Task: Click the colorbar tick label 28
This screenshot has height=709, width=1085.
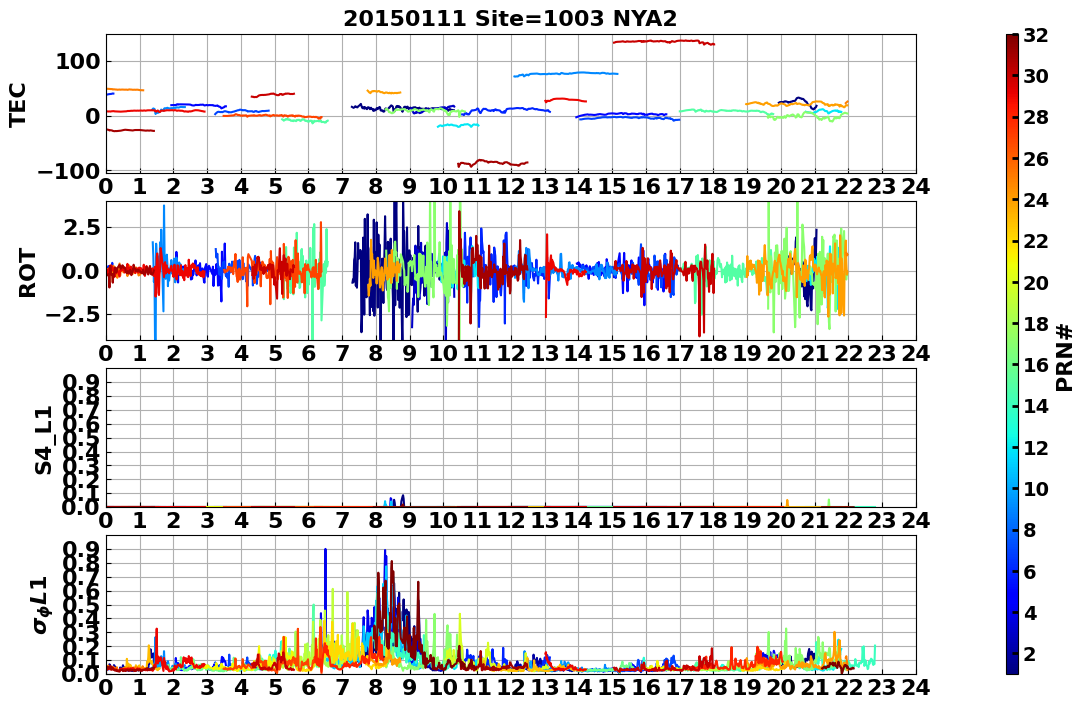Action: pos(1035,118)
